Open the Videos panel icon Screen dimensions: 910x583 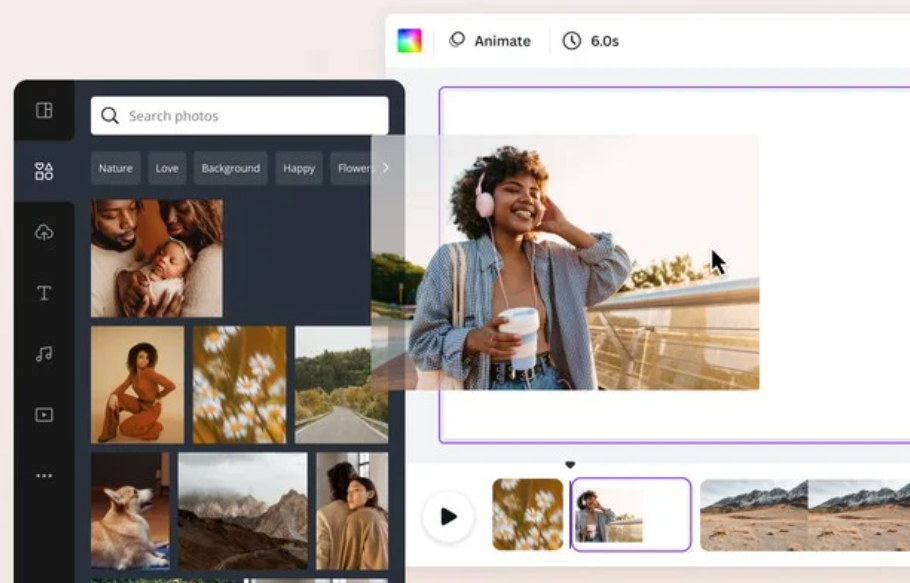44,415
